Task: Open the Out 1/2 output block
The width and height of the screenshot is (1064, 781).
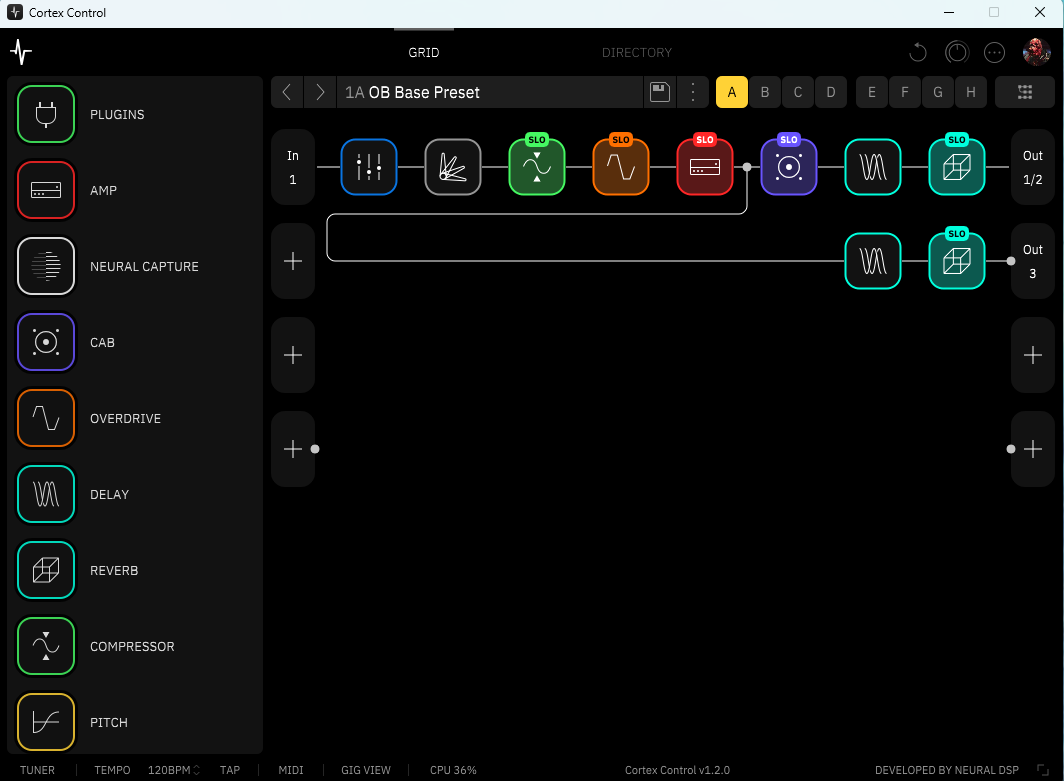Action: coord(1032,167)
